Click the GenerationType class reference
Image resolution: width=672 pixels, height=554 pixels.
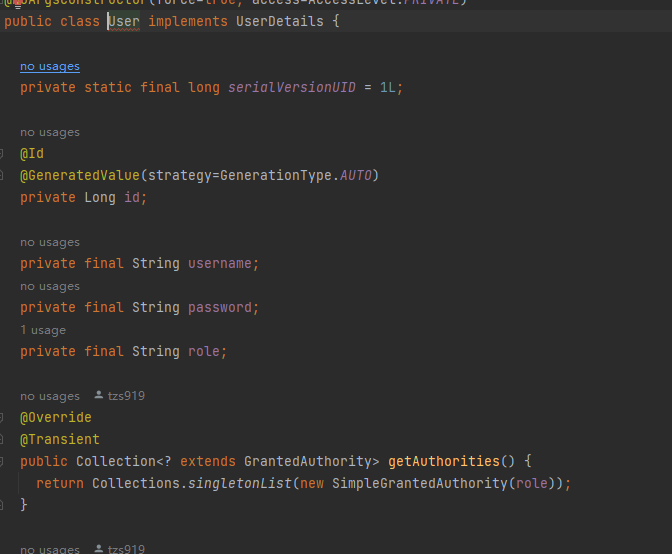(276, 176)
